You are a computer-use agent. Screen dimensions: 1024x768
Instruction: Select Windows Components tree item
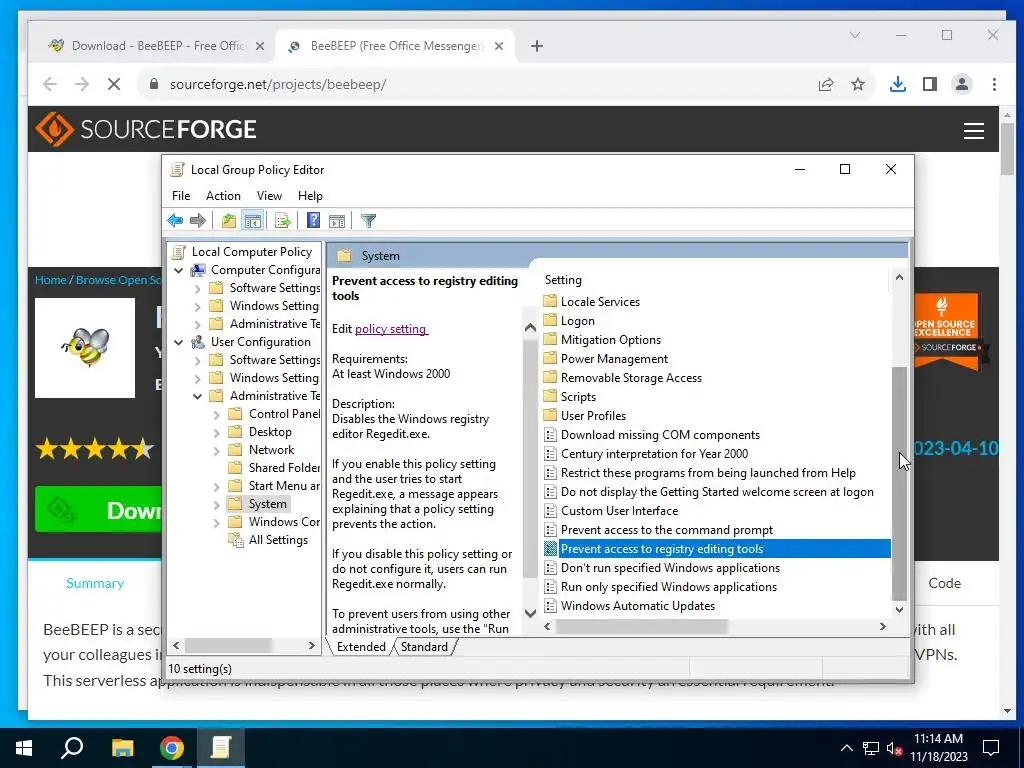(284, 522)
